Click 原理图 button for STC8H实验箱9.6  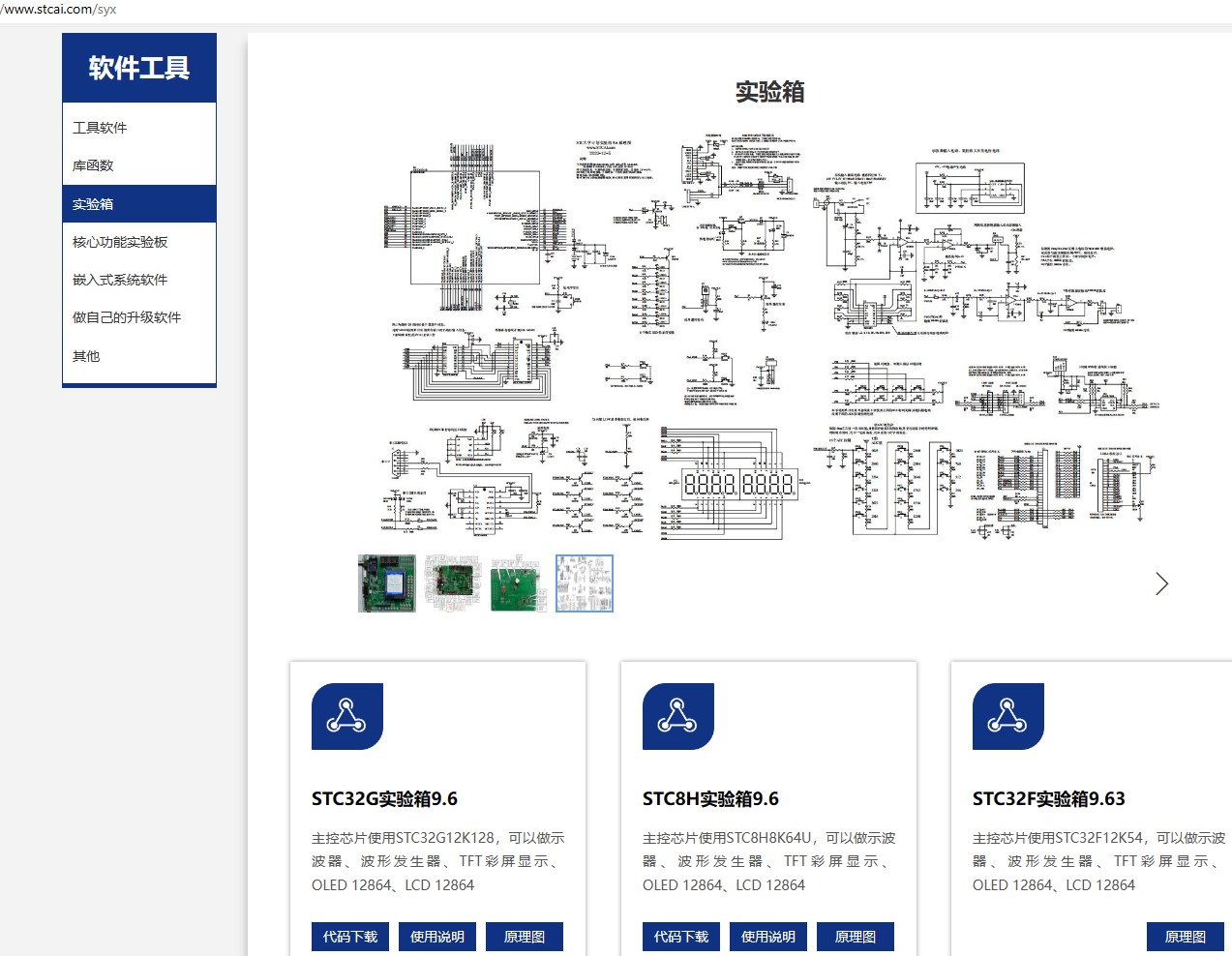tap(856, 937)
